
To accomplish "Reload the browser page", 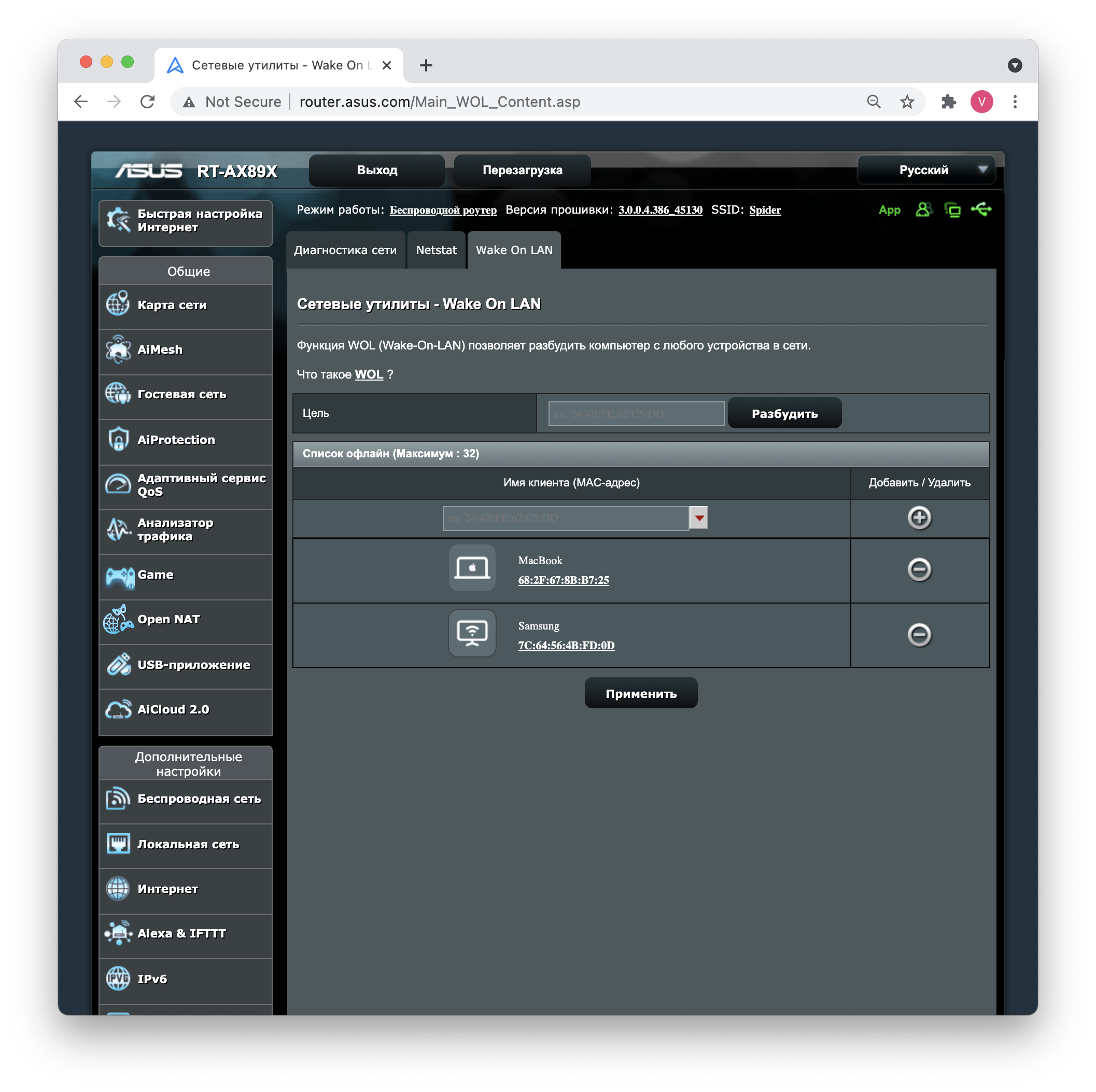I will click(x=147, y=102).
